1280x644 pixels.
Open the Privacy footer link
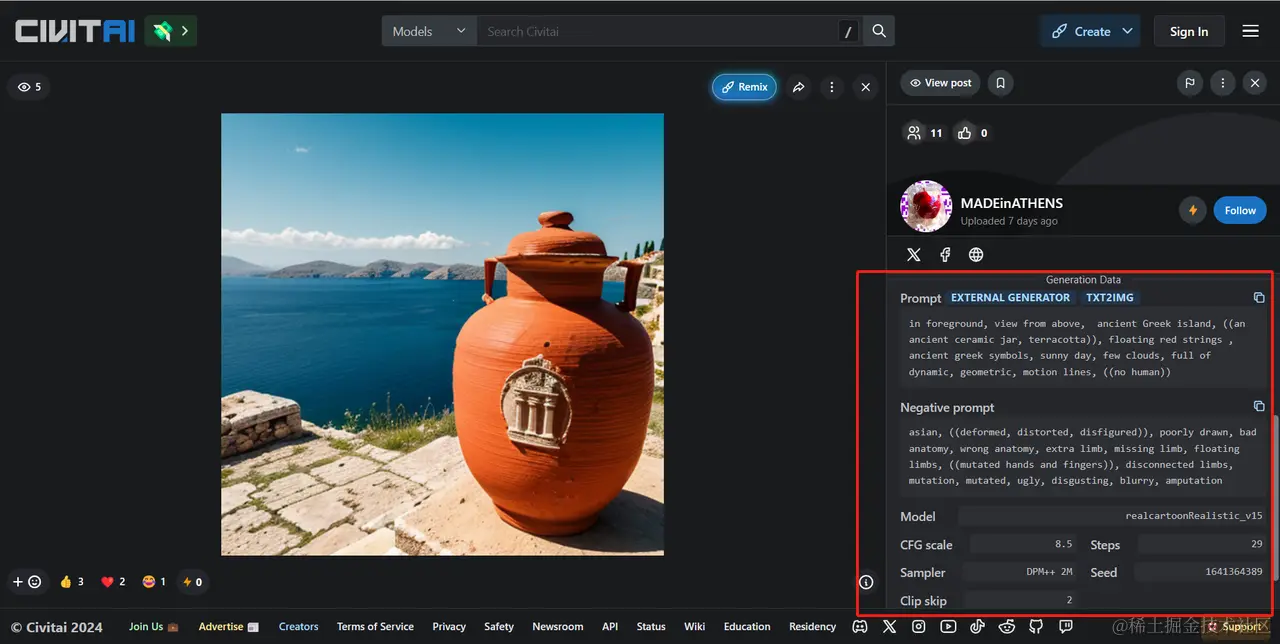click(x=449, y=627)
